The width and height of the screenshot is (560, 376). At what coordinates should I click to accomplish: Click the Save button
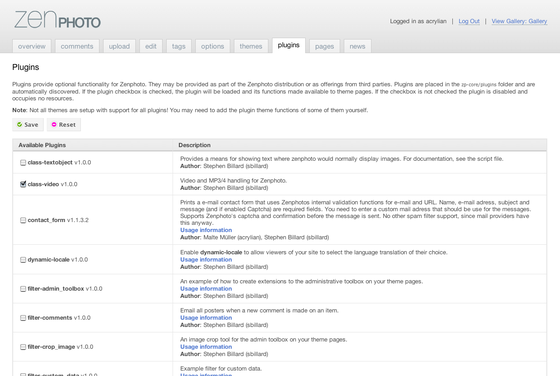click(x=28, y=125)
